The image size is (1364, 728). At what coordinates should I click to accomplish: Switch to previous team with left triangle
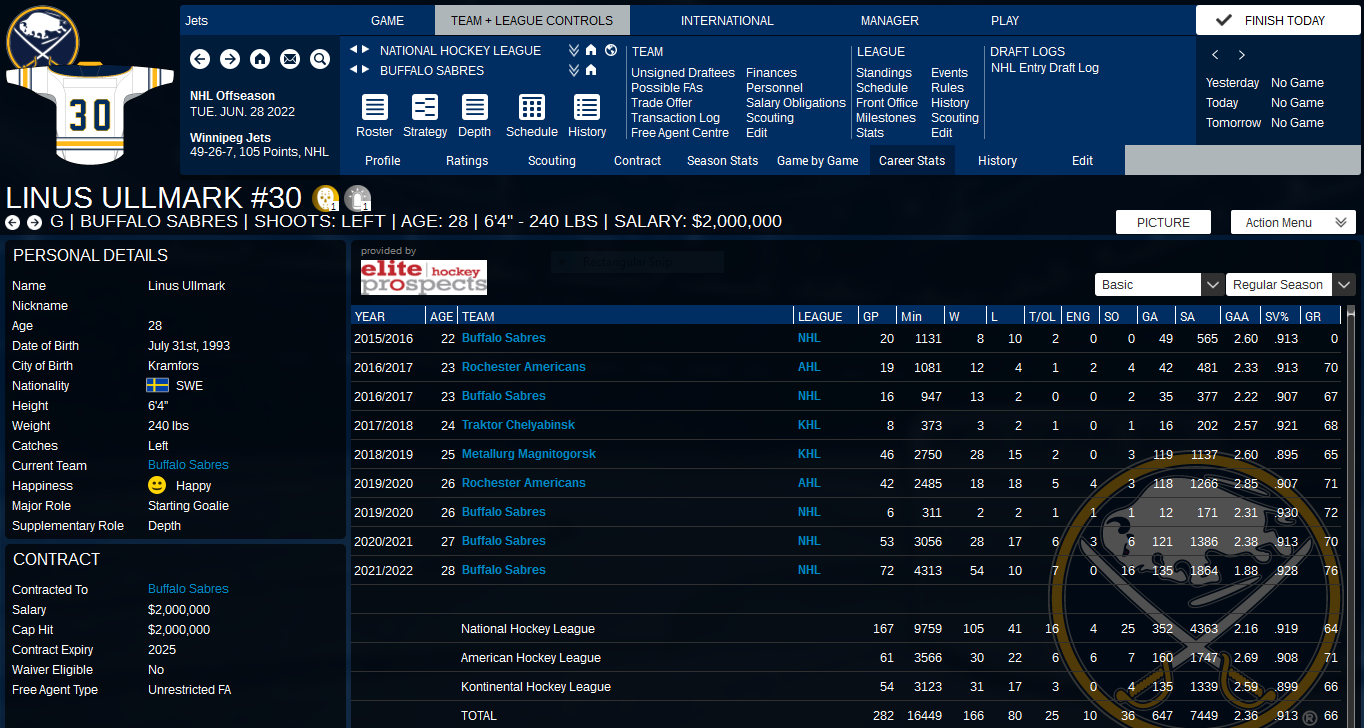[x=353, y=70]
